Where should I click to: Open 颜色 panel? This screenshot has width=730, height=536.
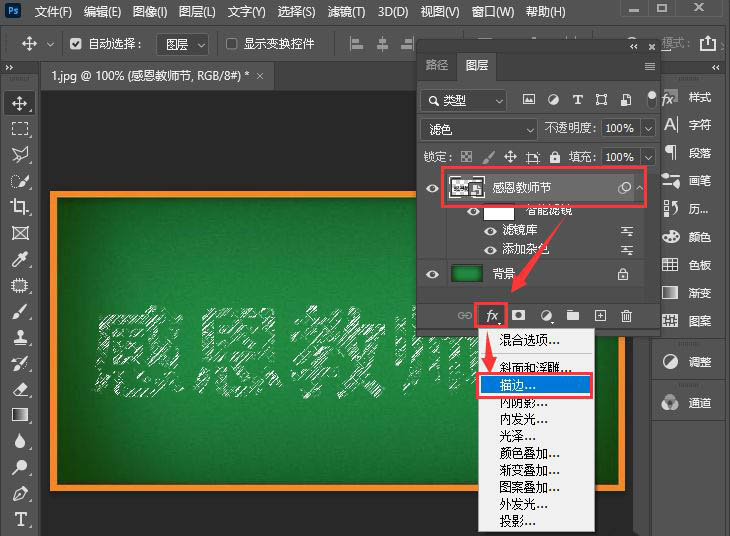(x=687, y=237)
